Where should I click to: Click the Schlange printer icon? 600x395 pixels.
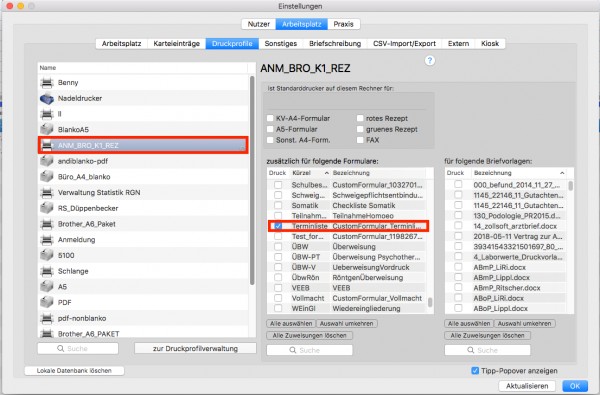(47, 271)
